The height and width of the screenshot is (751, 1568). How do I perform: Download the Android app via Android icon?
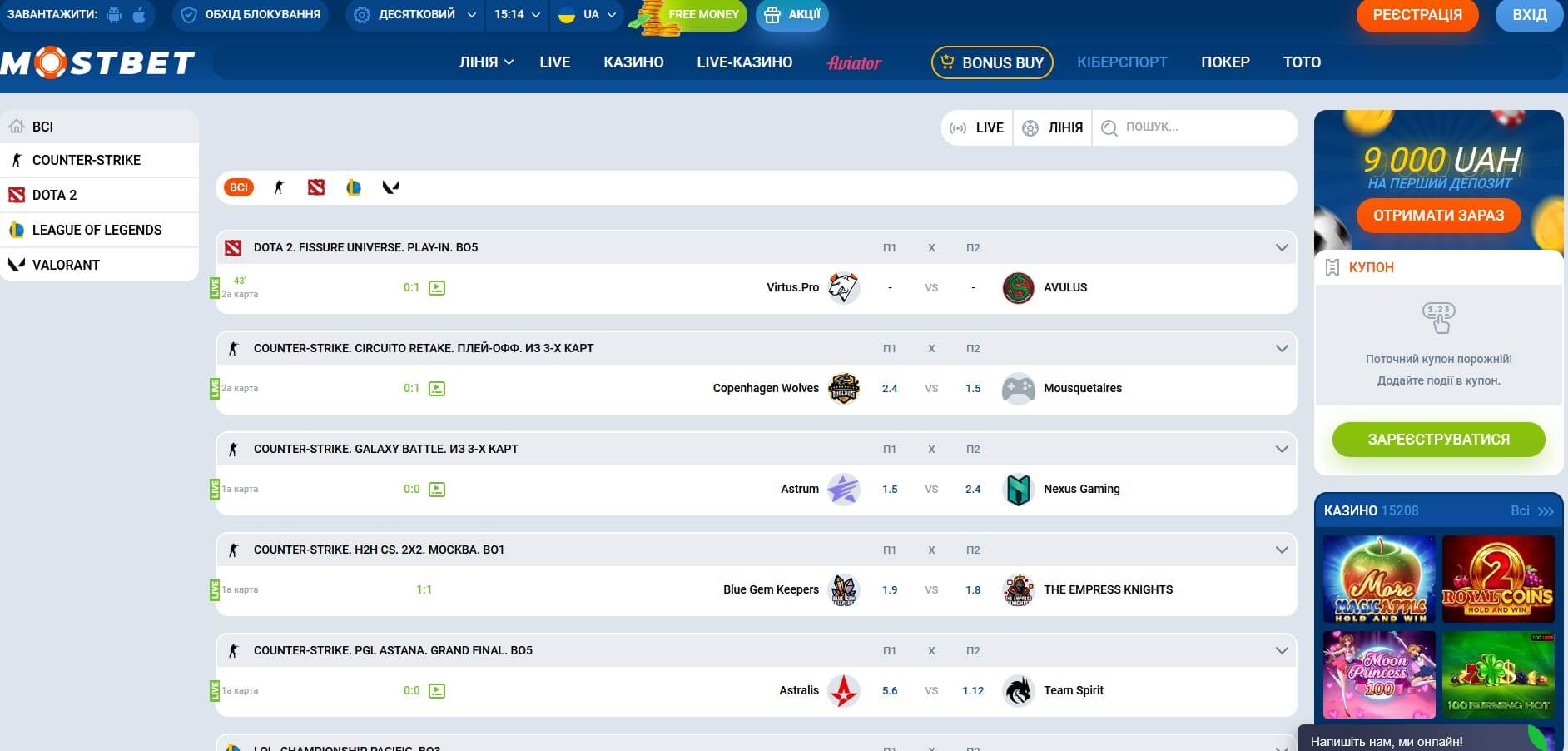(x=114, y=15)
